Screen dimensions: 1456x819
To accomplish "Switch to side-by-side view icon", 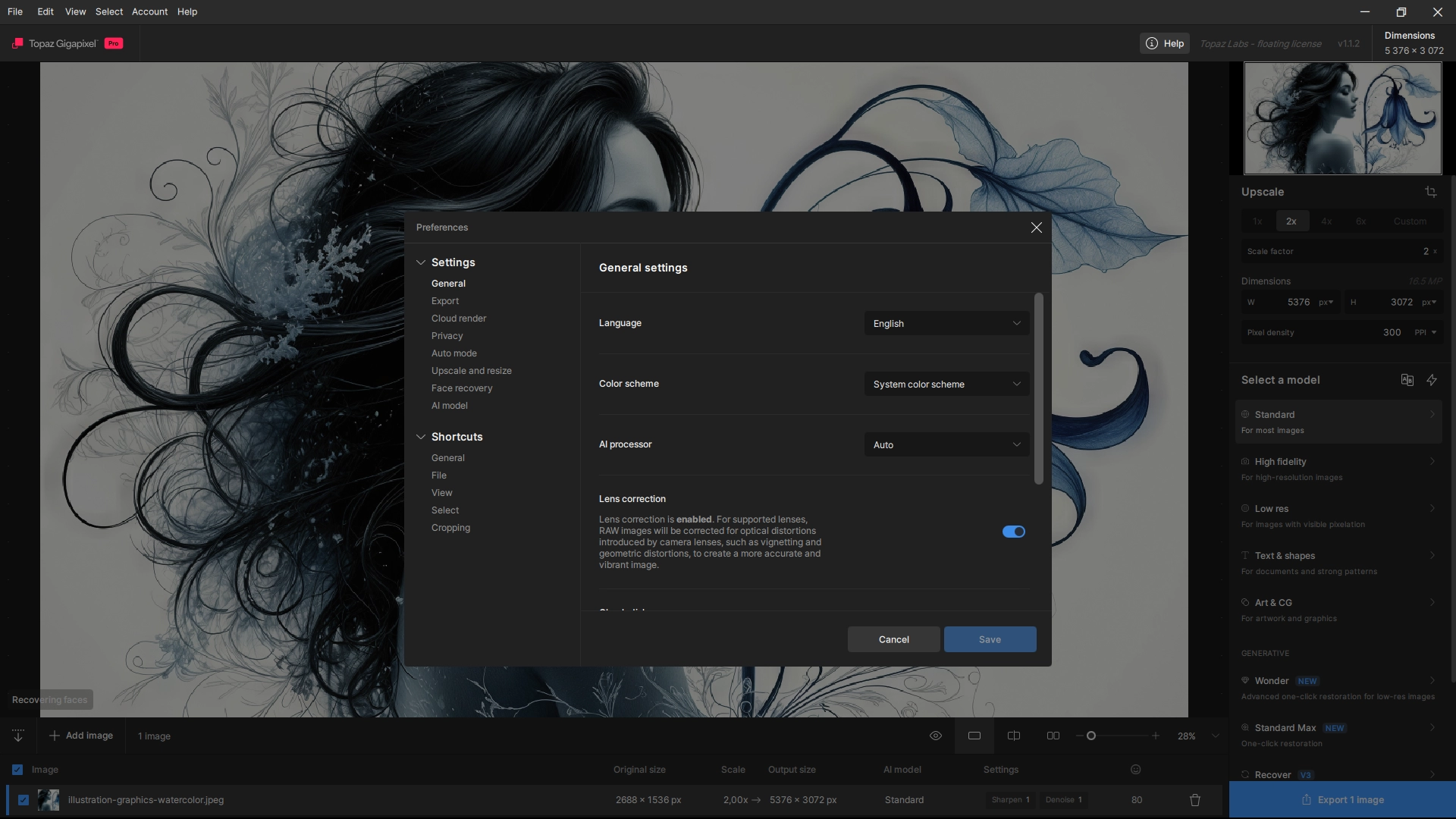I will pyautogui.click(x=1053, y=736).
